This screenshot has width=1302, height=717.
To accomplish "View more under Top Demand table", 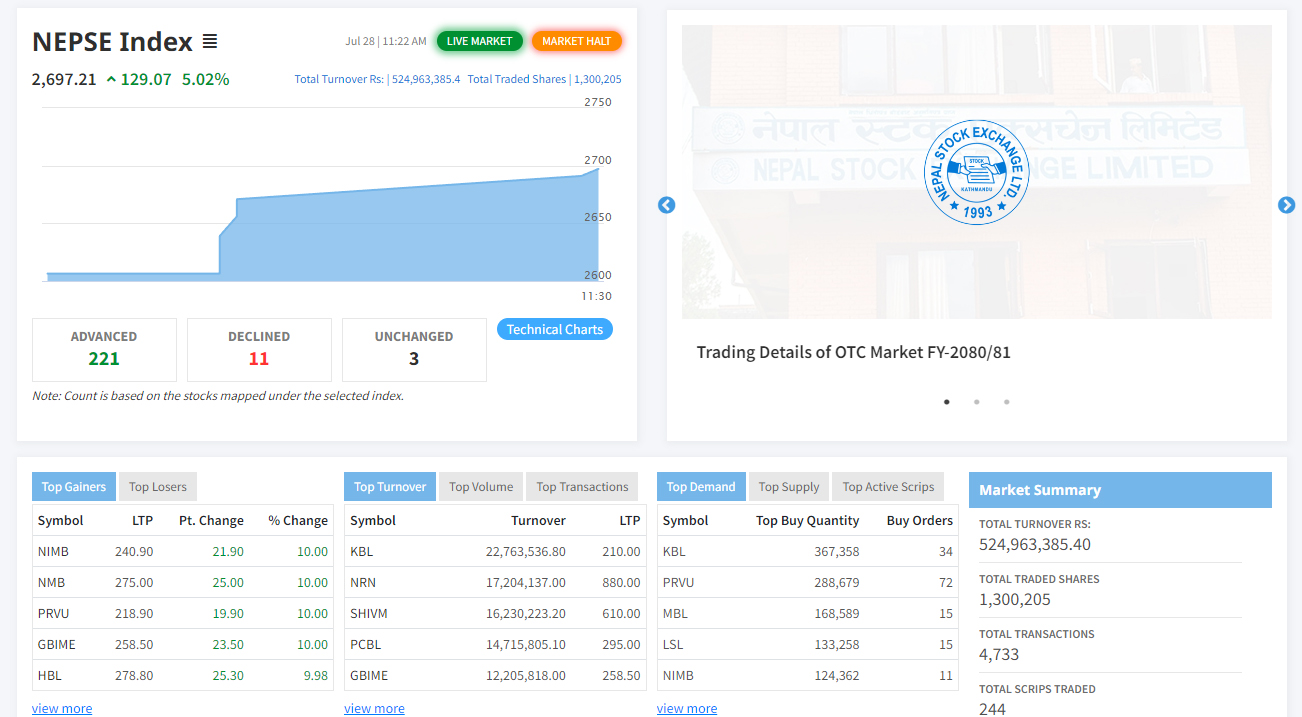I will click(x=687, y=708).
